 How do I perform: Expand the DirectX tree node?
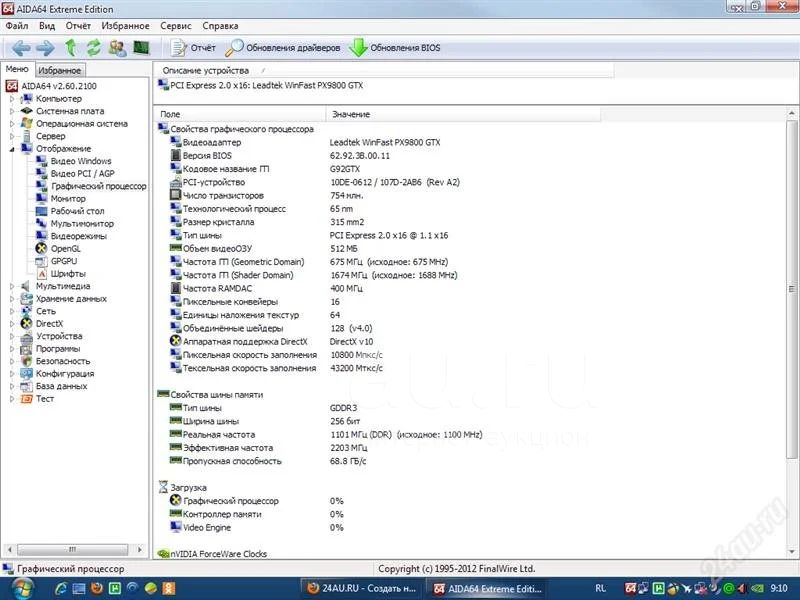[x=12, y=323]
